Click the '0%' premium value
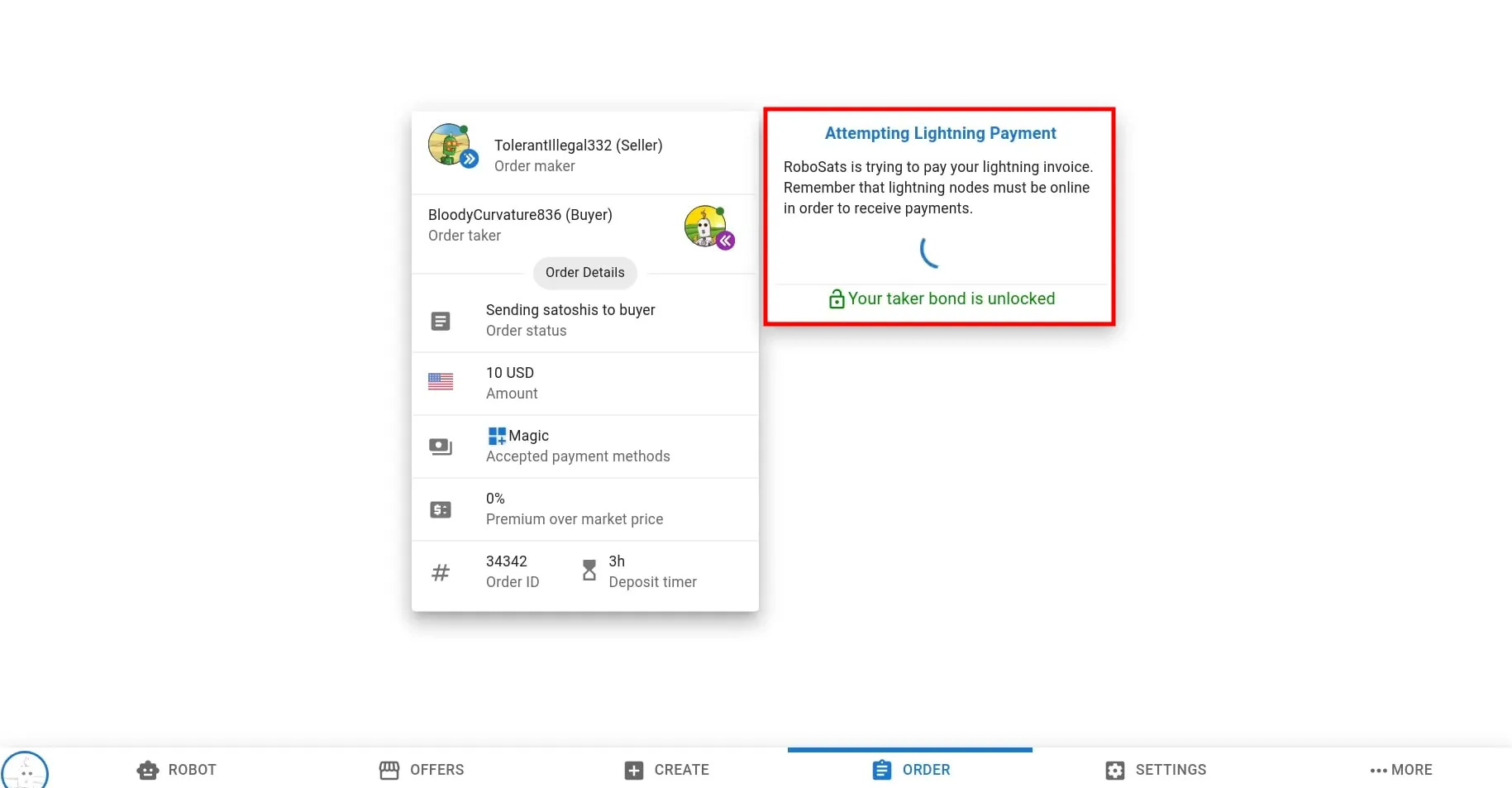Image resolution: width=1512 pixels, height=788 pixels. coord(495,499)
